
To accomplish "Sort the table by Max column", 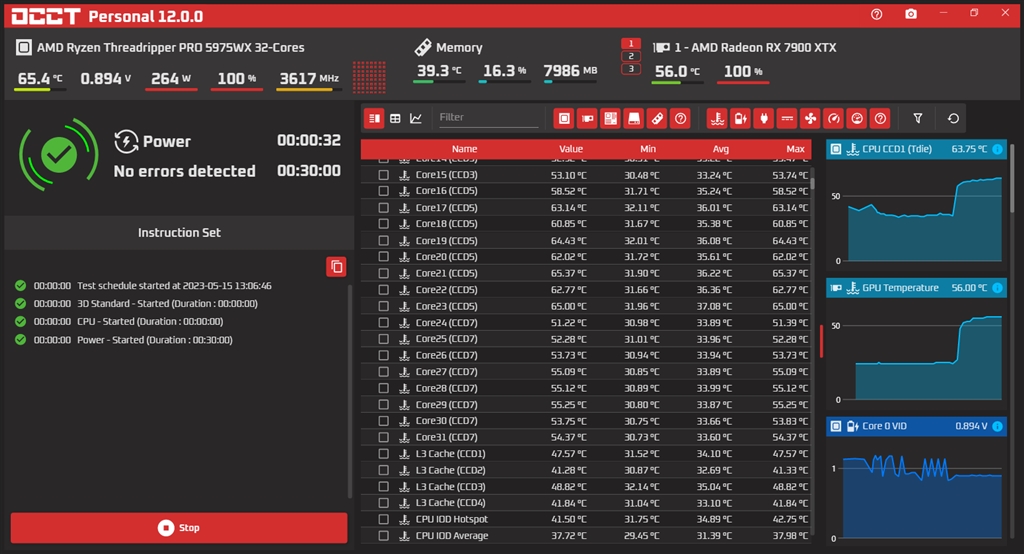I will (795, 149).
